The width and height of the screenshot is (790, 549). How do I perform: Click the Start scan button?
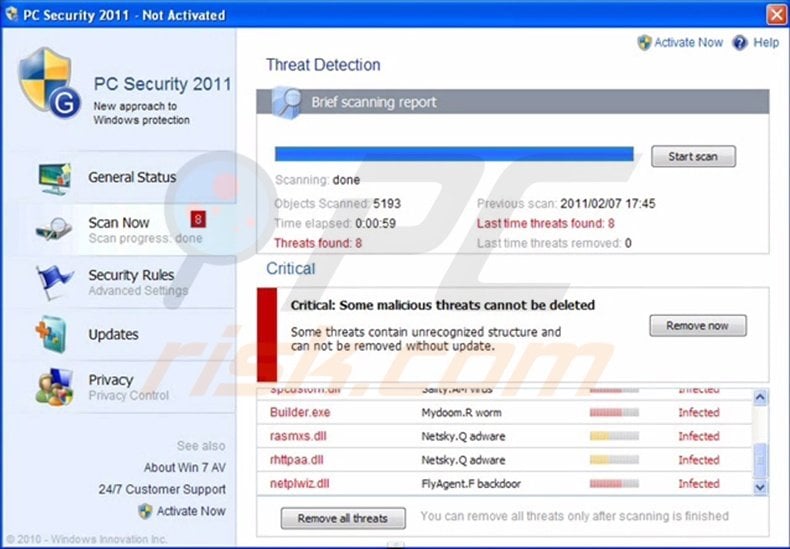[693, 157]
